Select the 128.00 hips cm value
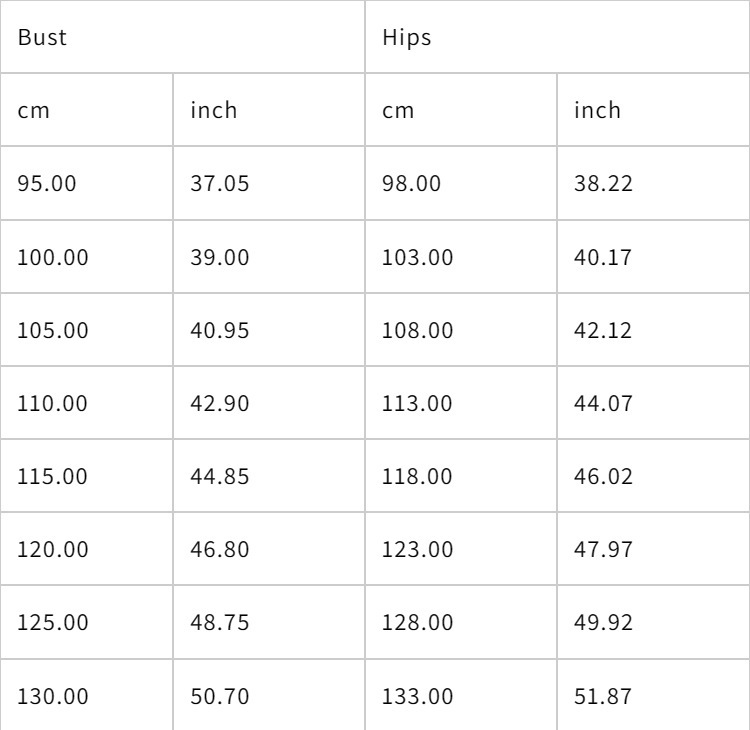This screenshot has height=730, width=750. pyautogui.click(x=417, y=622)
